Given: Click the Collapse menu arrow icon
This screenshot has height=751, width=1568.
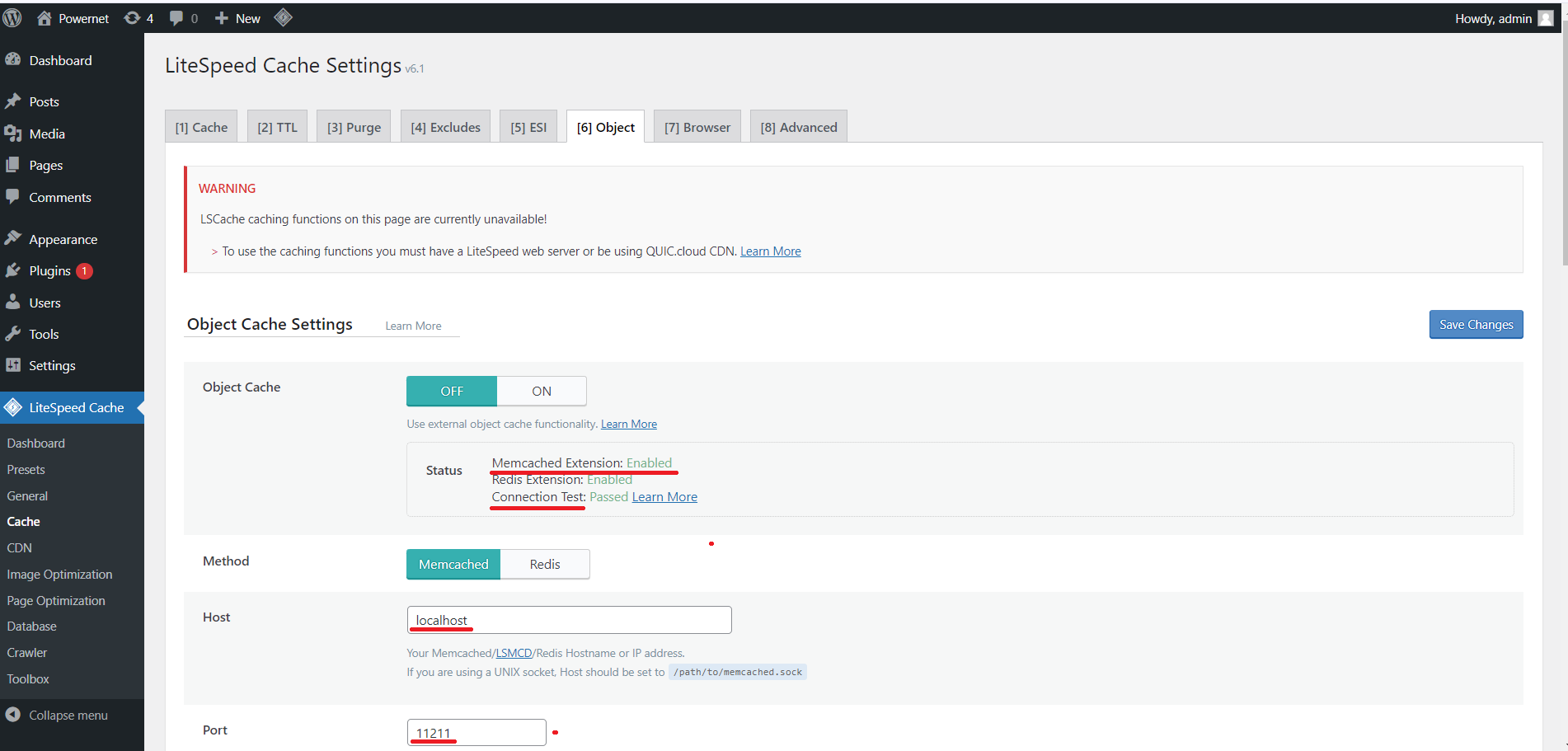Looking at the screenshot, I should (12, 715).
